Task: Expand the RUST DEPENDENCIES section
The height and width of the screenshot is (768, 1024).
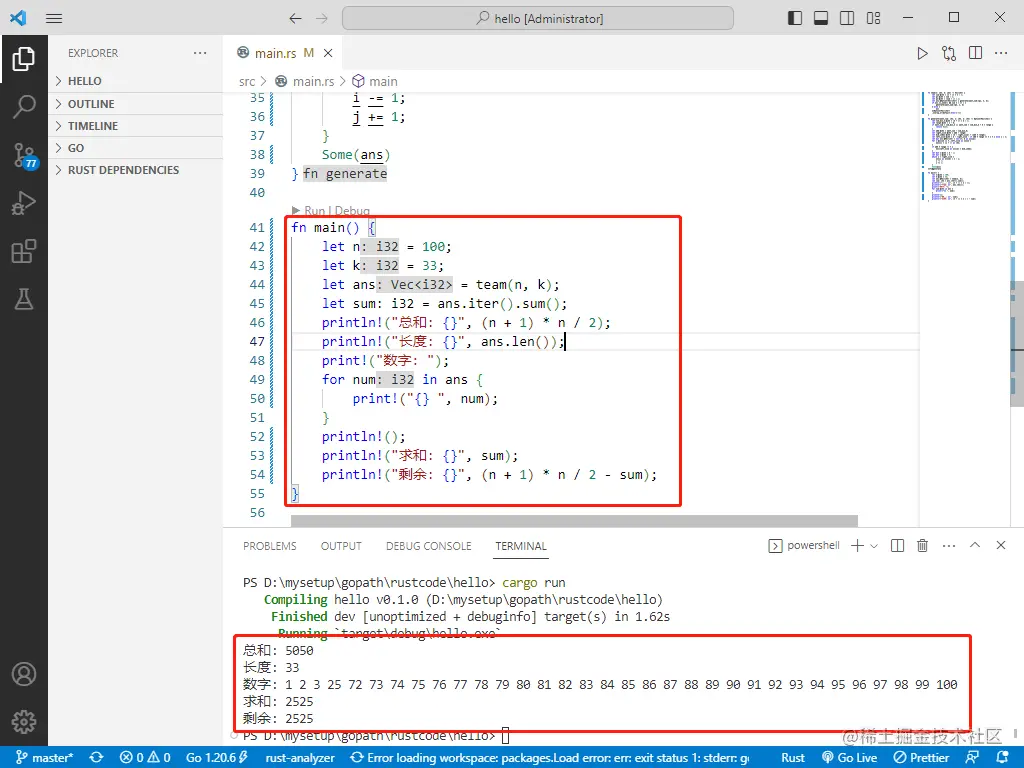Action: 135,170
